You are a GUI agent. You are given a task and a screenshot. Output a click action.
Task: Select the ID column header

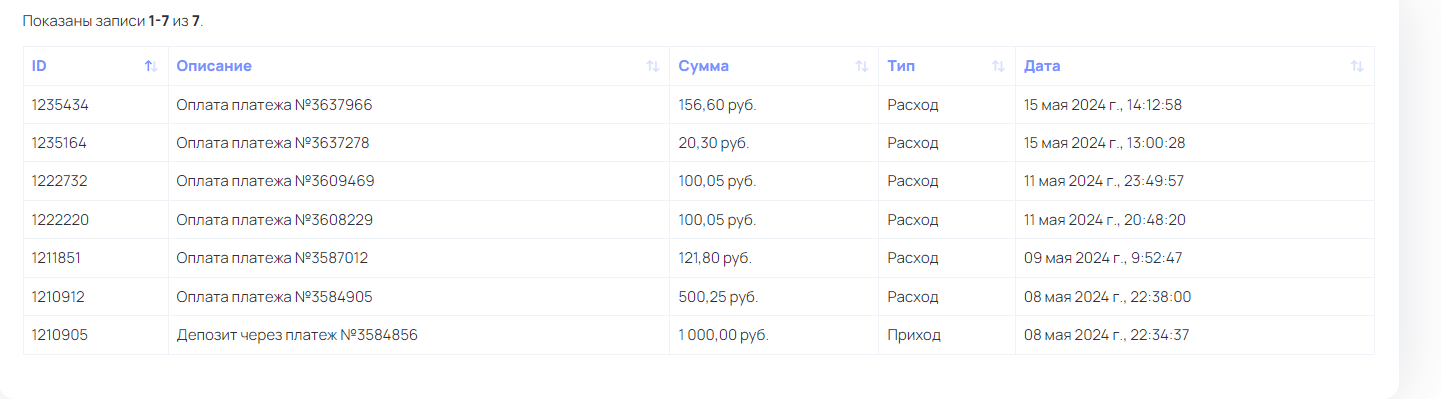pos(96,66)
